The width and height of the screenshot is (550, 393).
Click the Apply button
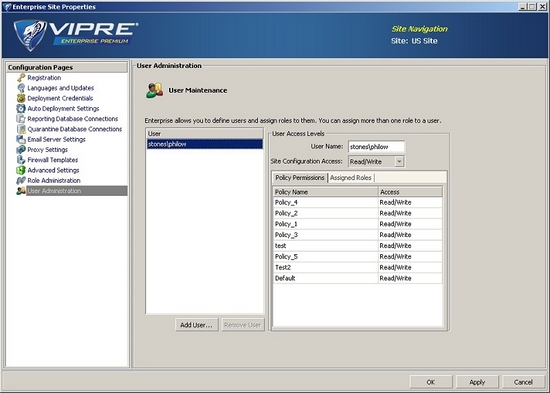pyautogui.click(x=477, y=382)
